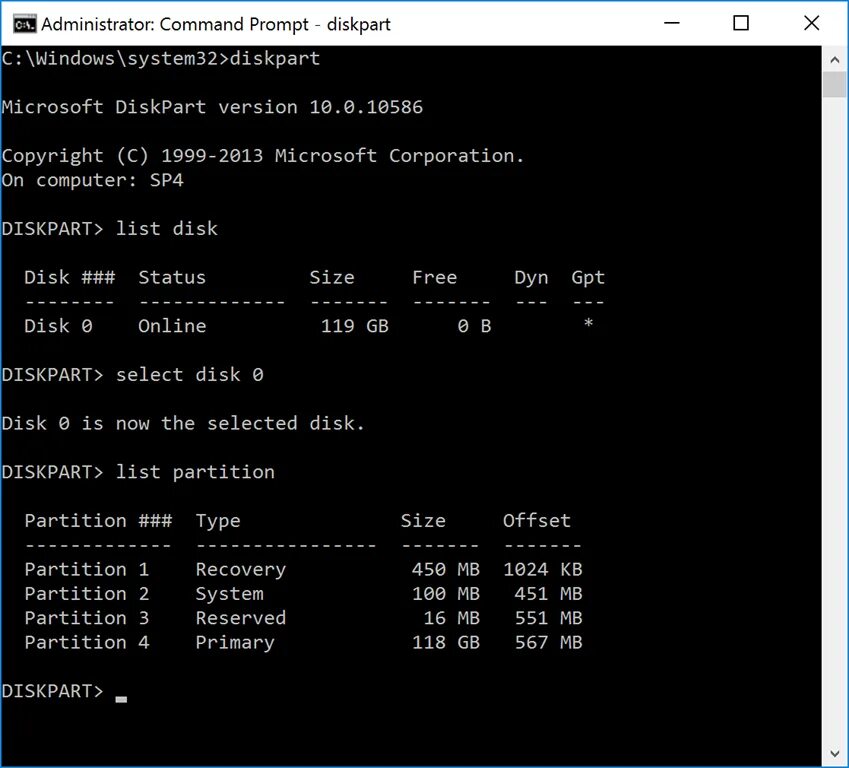Click the 'Size' header in partition table
The image size is (849, 768).
point(423,520)
